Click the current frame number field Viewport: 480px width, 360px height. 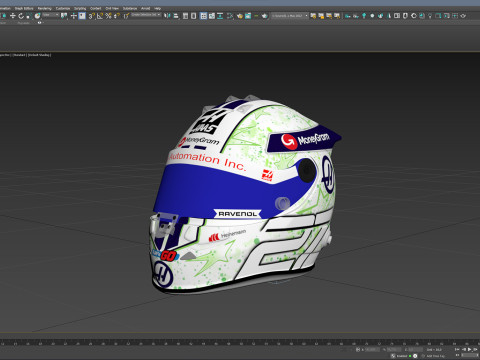point(469,355)
